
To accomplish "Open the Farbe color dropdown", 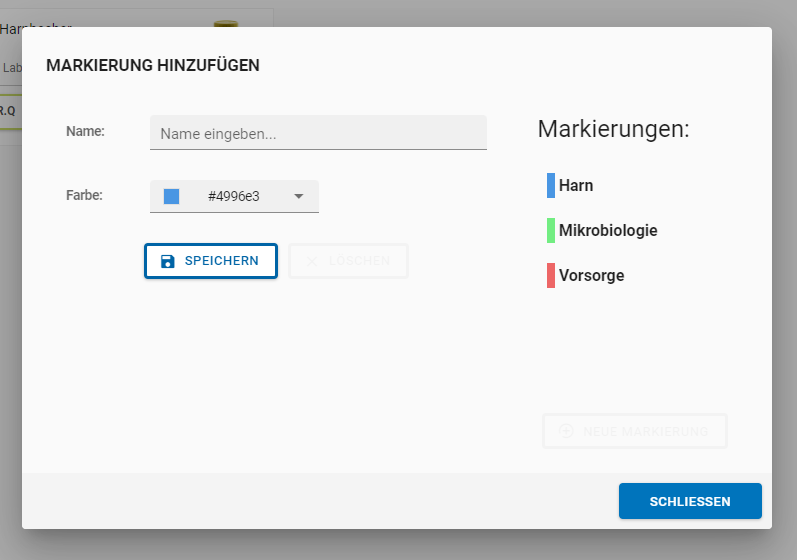I will pyautogui.click(x=234, y=196).
